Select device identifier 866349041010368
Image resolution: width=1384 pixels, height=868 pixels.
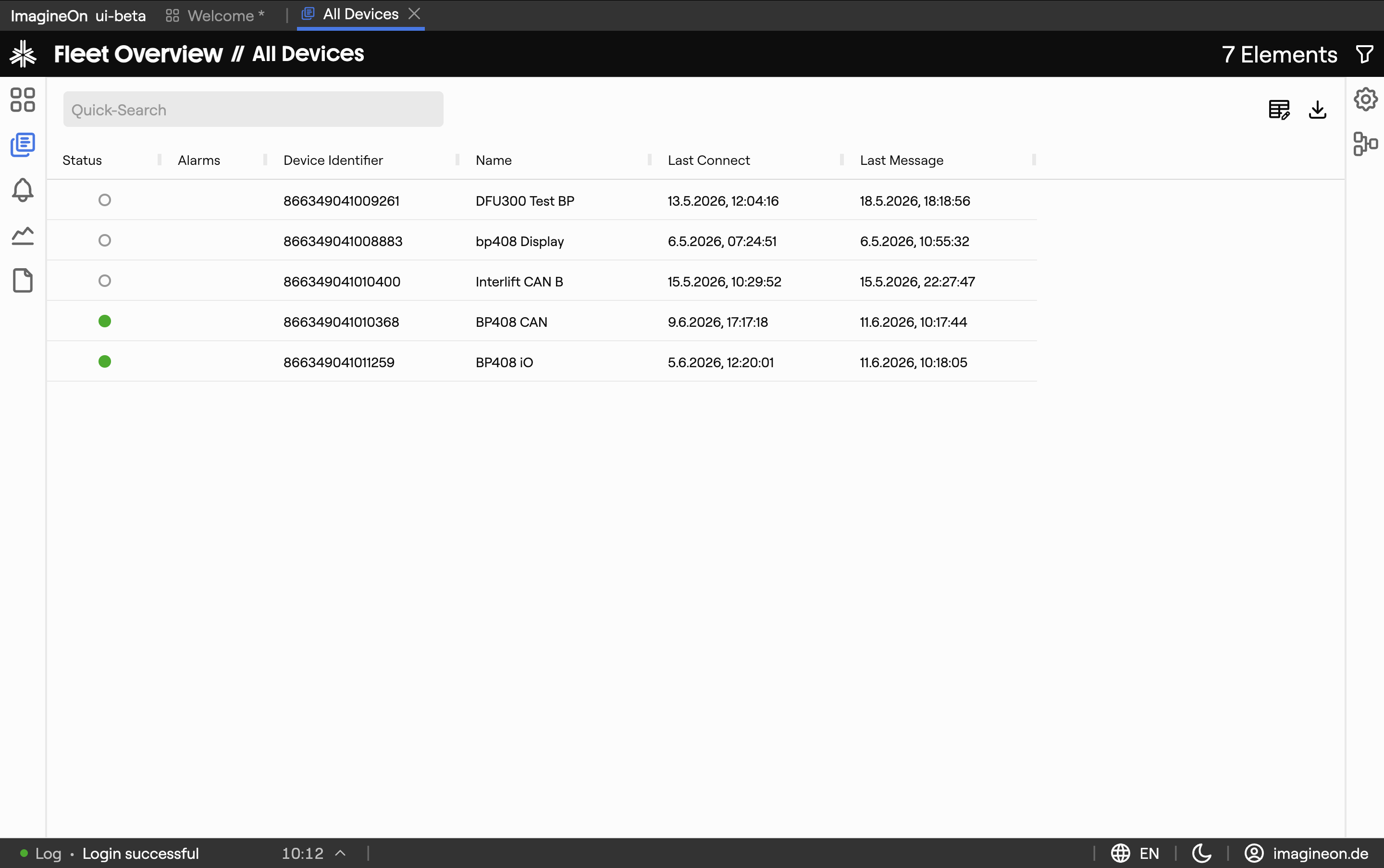[341, 322]
